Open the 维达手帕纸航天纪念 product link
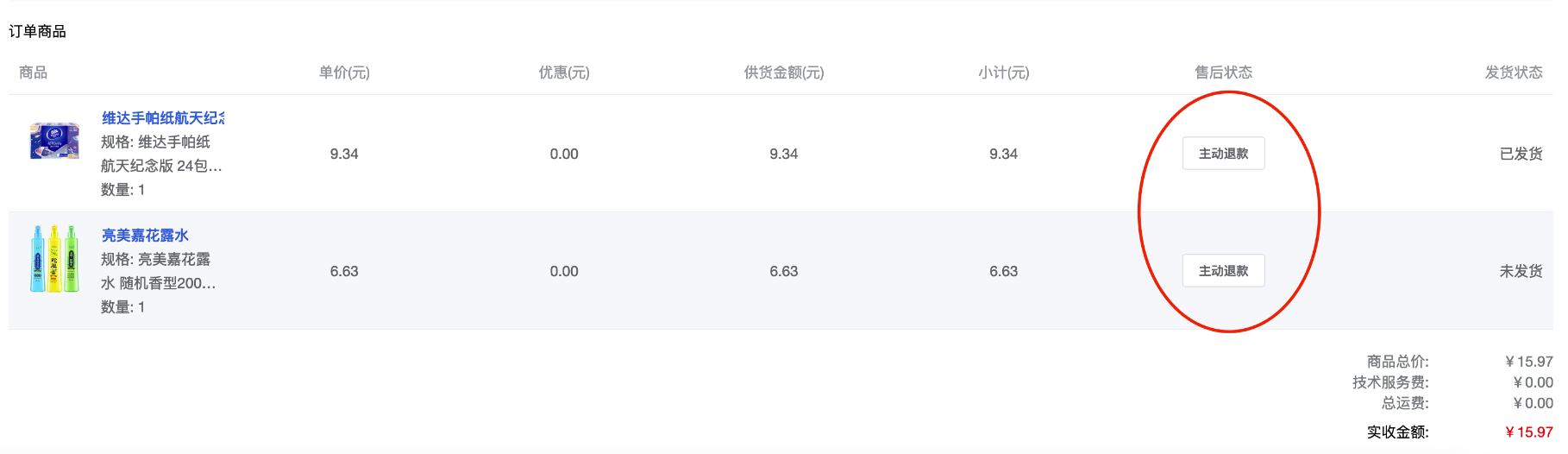 [162, 118]
